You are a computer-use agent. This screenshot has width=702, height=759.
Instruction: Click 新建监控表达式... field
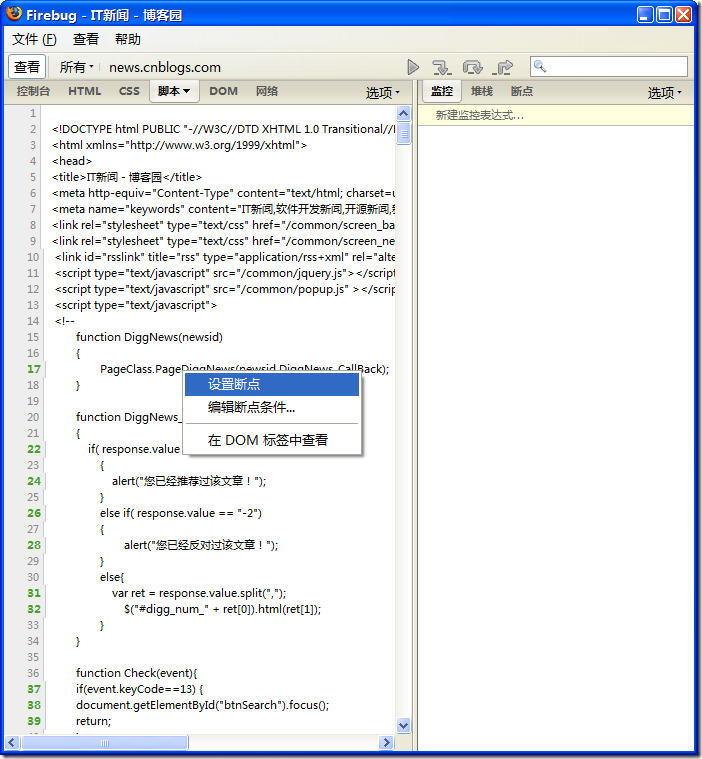point(556,115)
